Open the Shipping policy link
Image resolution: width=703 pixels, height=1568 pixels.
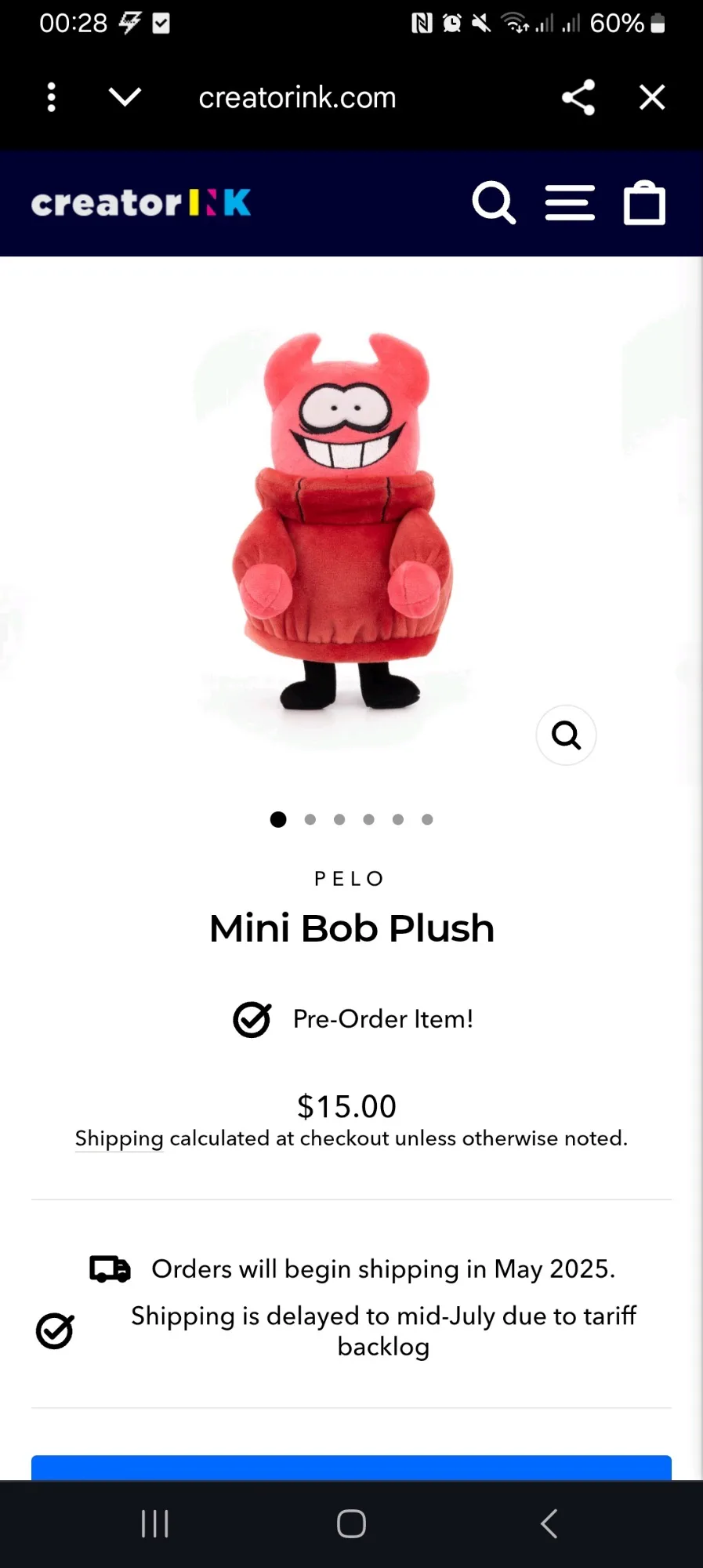click(x=119, y=1138)
